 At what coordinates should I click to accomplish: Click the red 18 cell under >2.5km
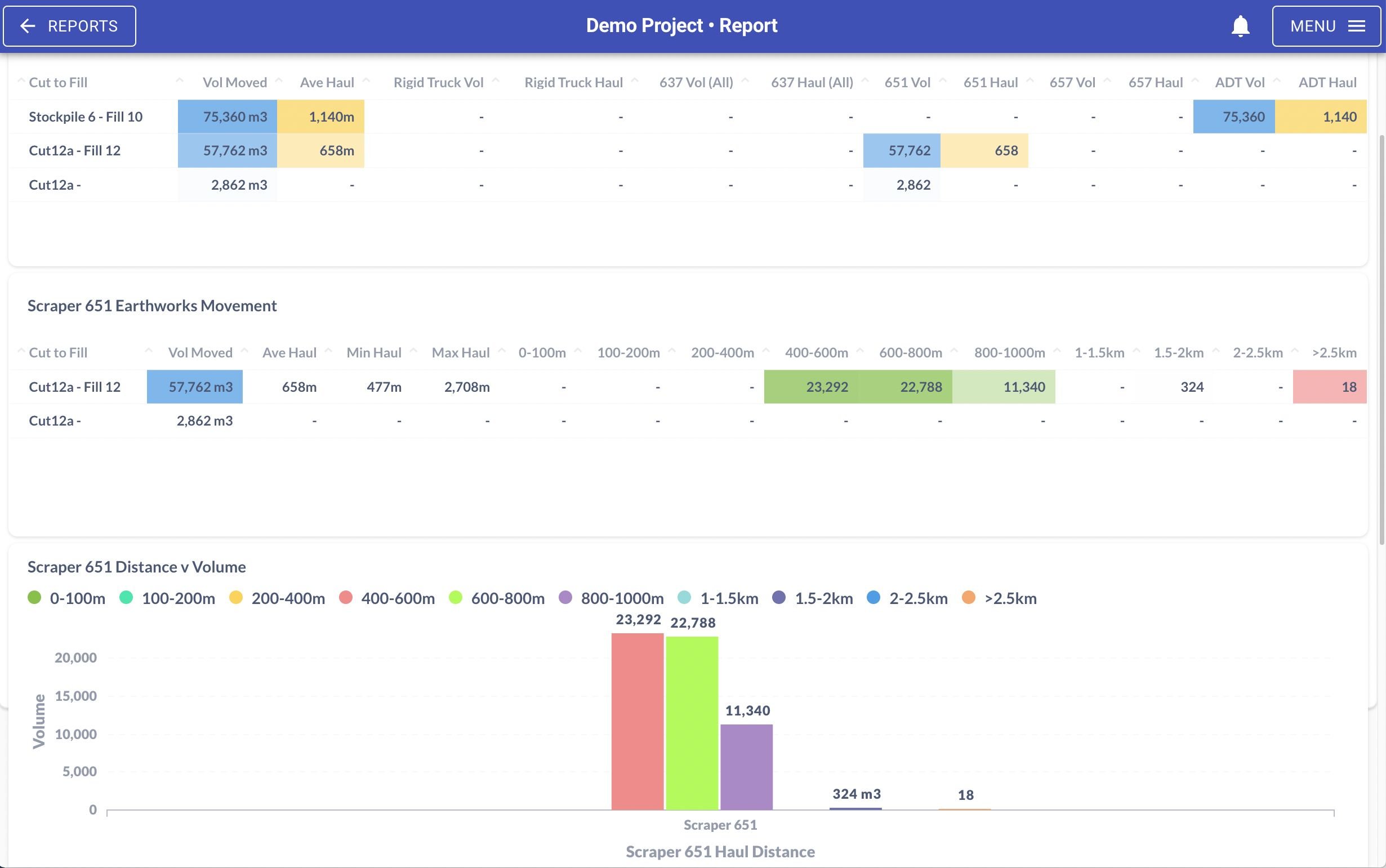1330,387
